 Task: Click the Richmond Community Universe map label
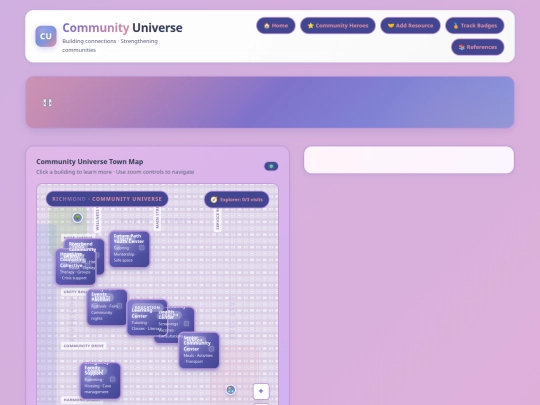pos(107,199)
